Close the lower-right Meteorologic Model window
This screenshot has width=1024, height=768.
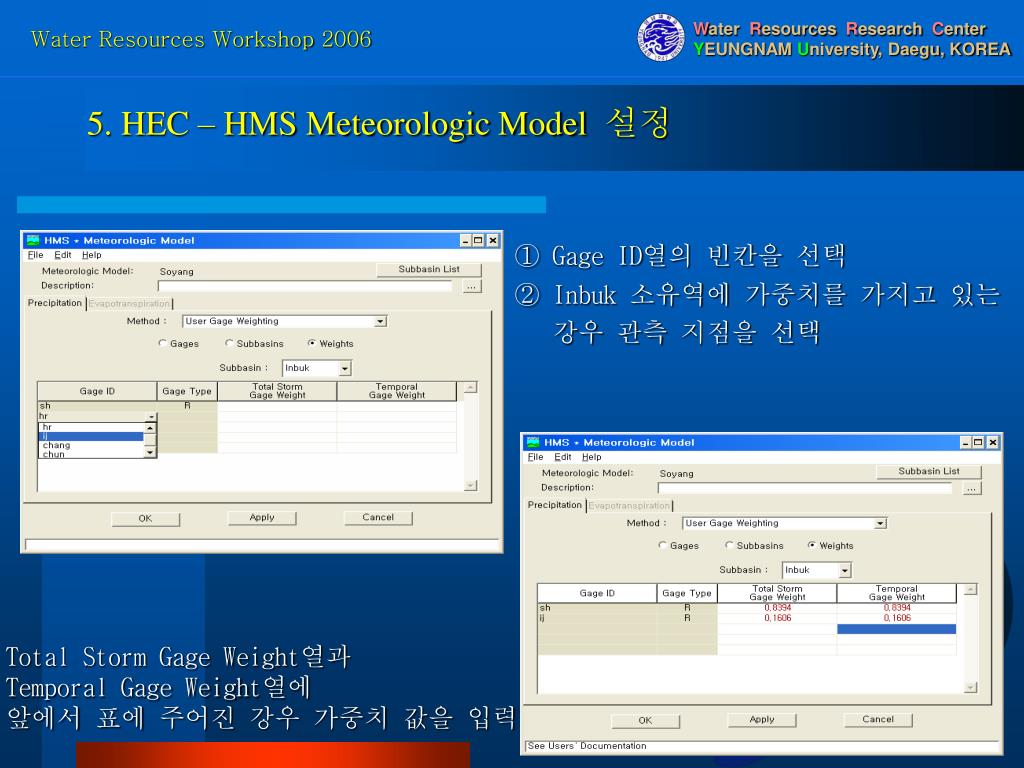(x=993, y=442)
